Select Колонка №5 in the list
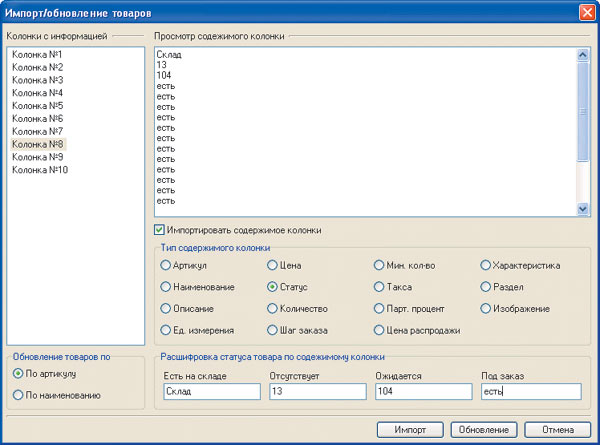The height and width of the screenshot is (445, 600). coord(38,106)
